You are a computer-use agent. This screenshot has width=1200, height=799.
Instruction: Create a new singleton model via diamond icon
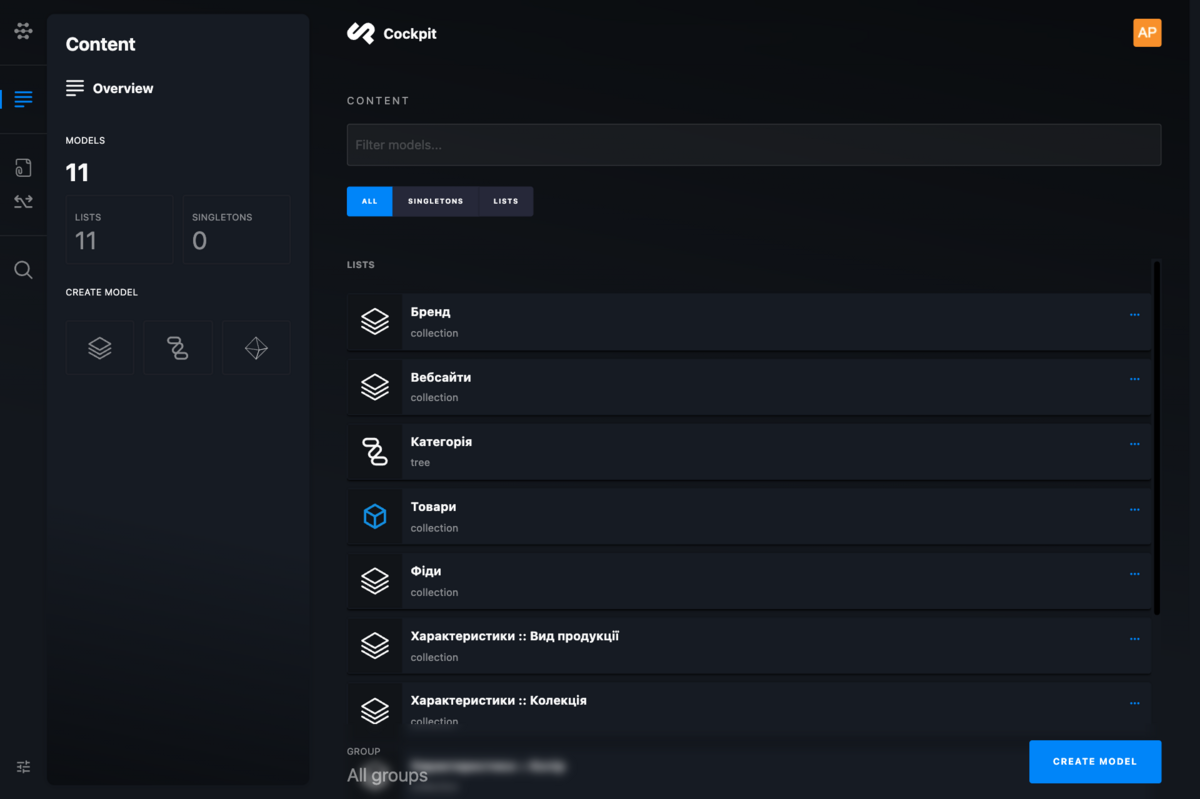(256, 348)
